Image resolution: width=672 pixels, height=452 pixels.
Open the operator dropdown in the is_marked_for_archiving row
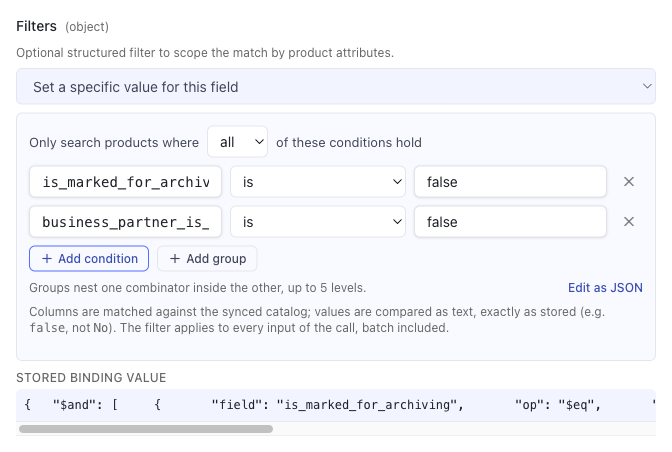point(318,182)
